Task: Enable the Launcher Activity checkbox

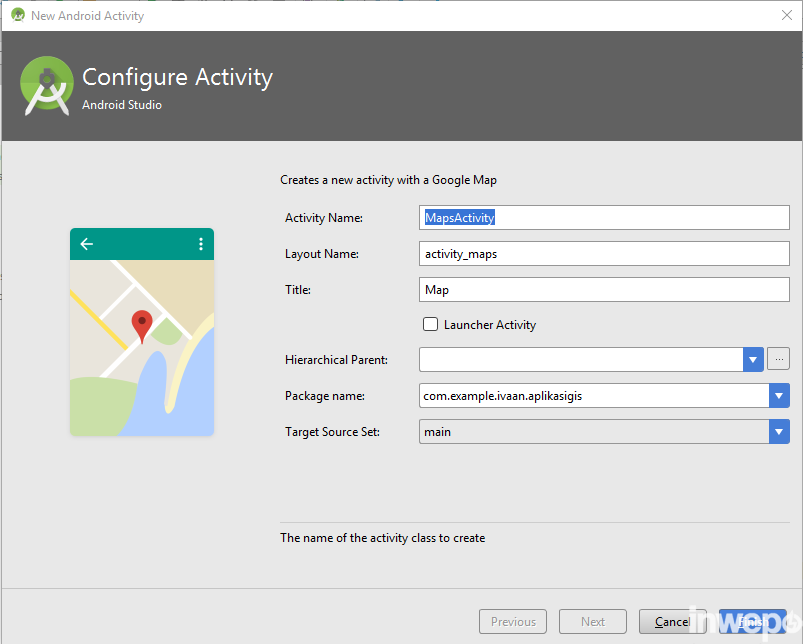Action: (431, 324)
